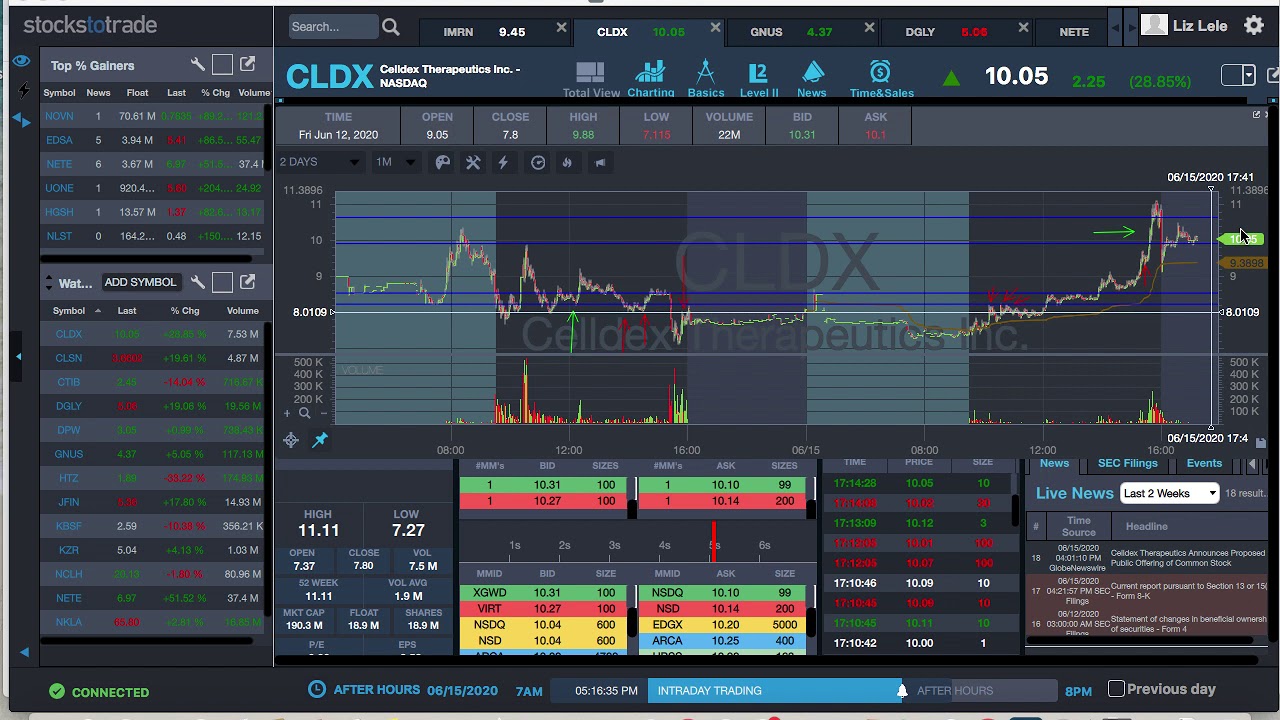Click the lightning icon in left sidebar

23,90
